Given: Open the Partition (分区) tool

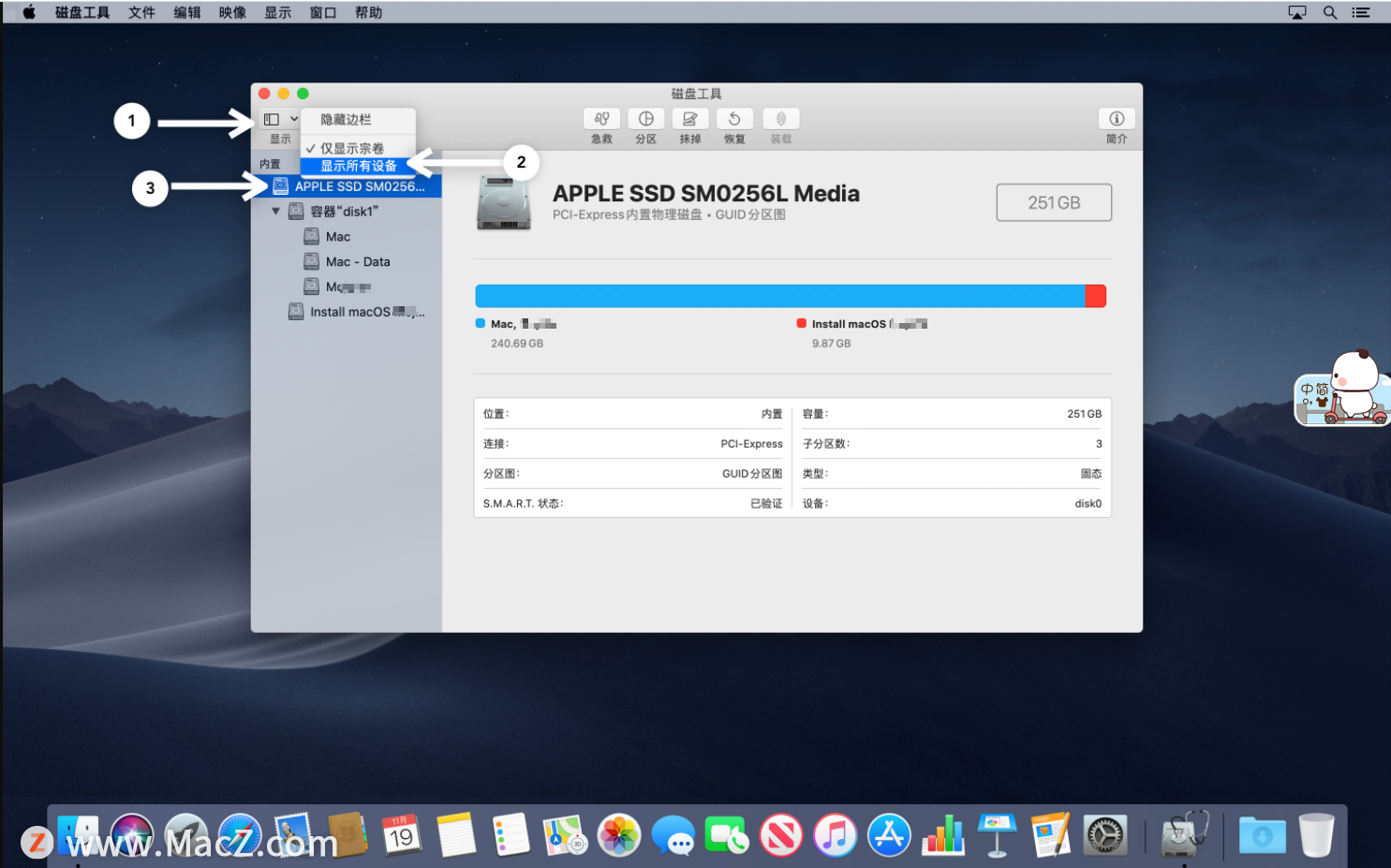Looking at the screenshot, I should coord(645,119).
